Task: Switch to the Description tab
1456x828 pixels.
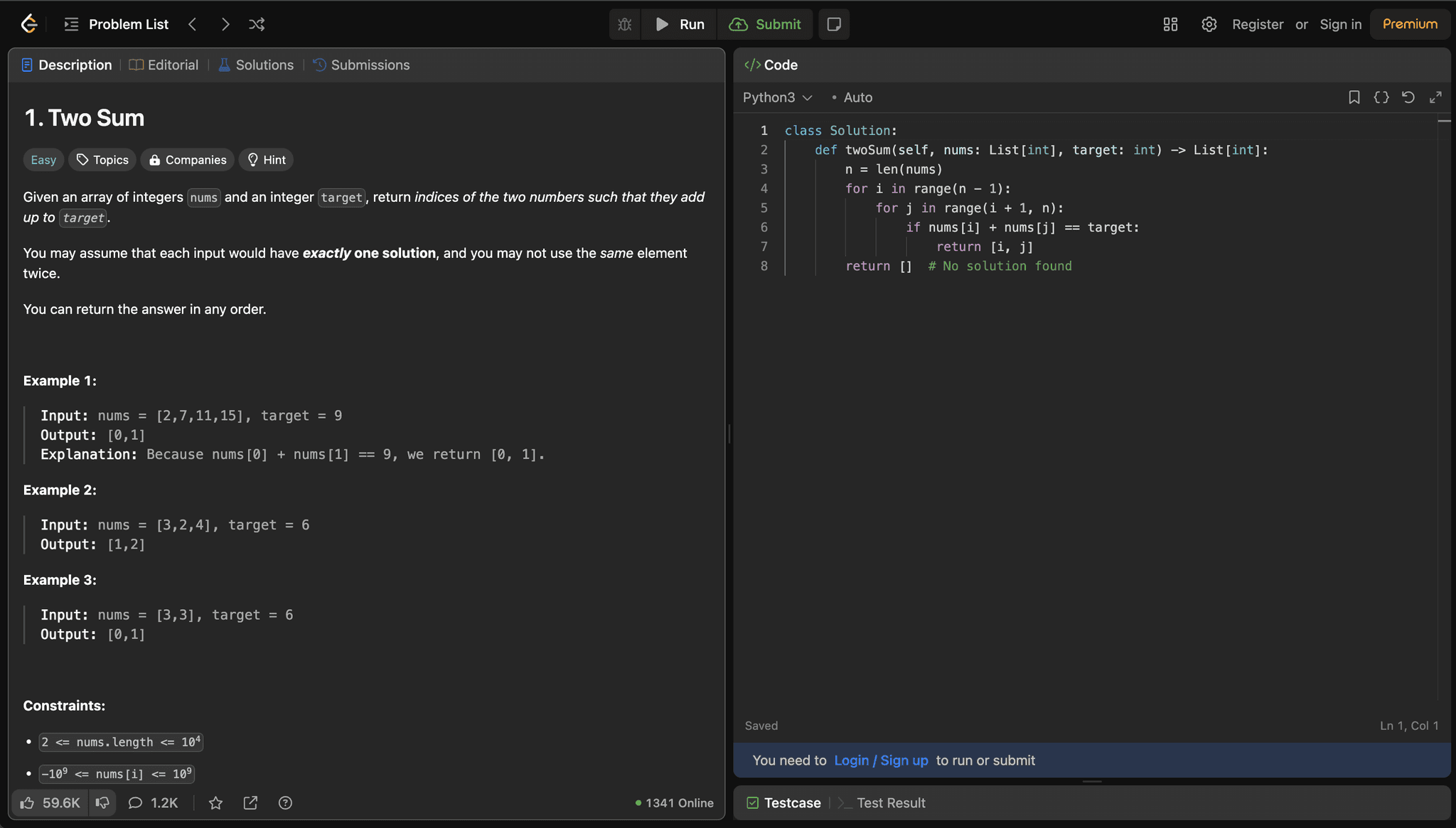Action: (x=67, y=65)
